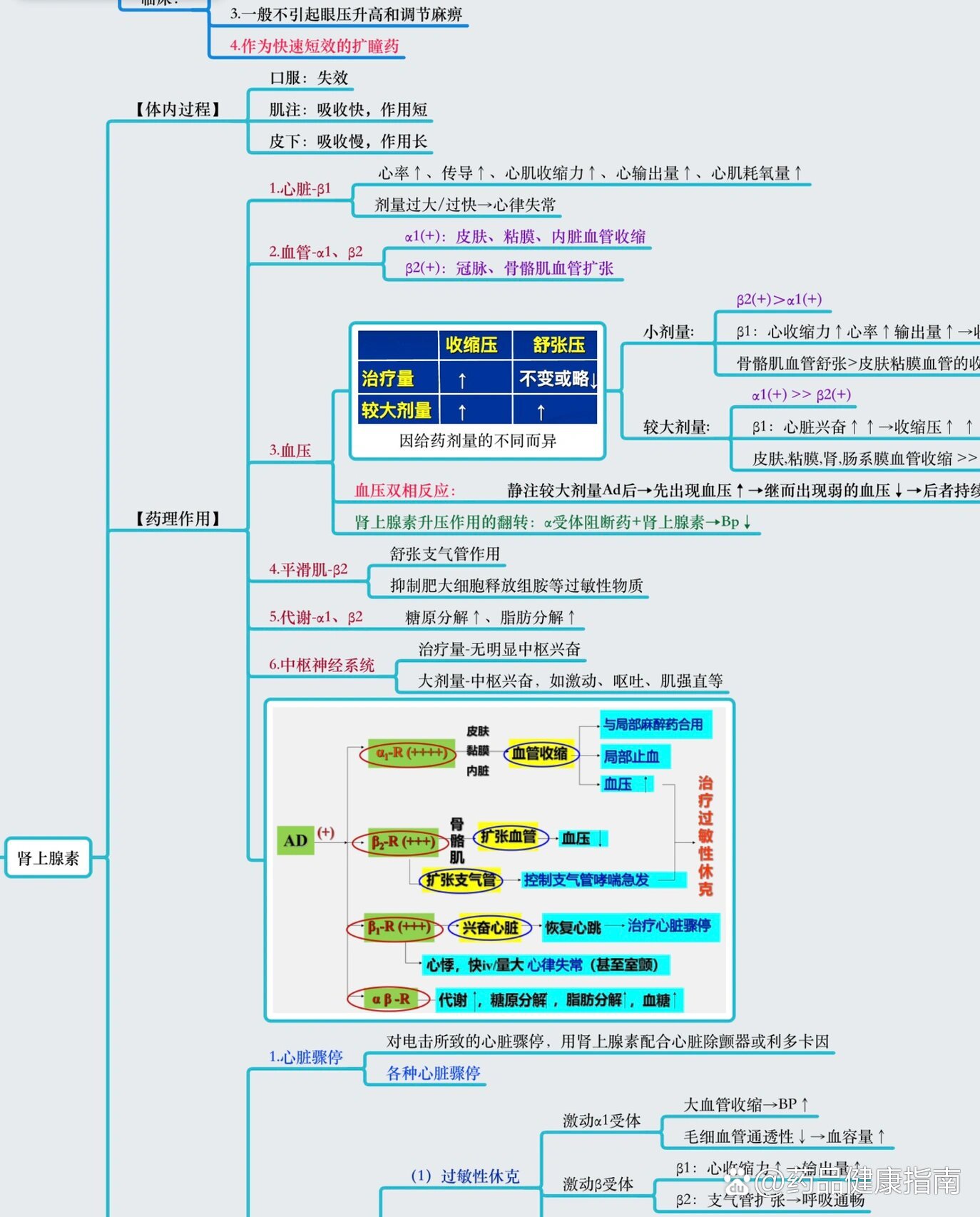Click the yellow 兴奋心脏 oval

point(490,928)
